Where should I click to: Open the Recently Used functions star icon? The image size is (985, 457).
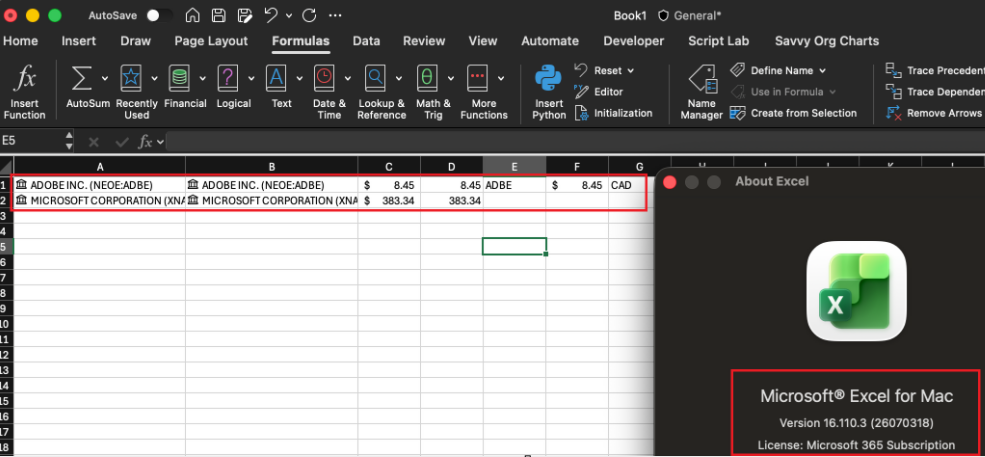(x=130, y=78)
